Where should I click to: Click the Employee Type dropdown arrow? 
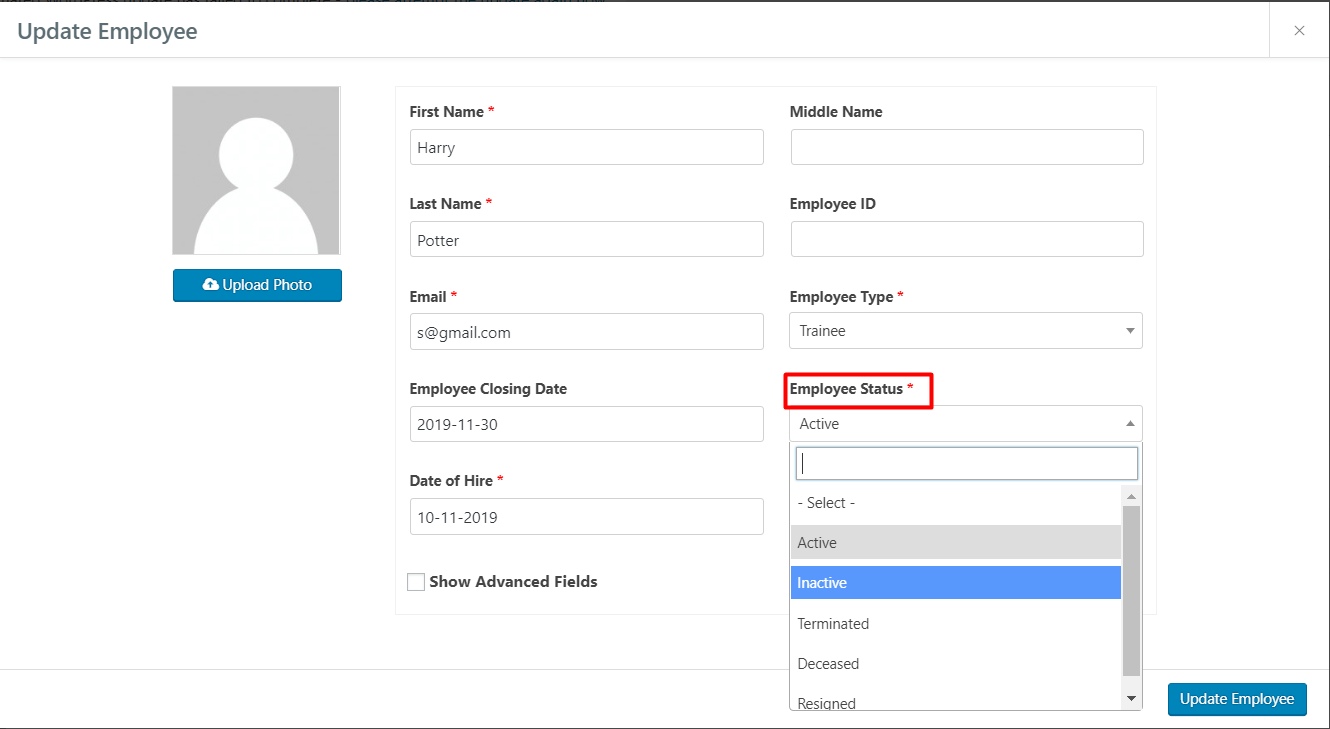point(1130,331)
